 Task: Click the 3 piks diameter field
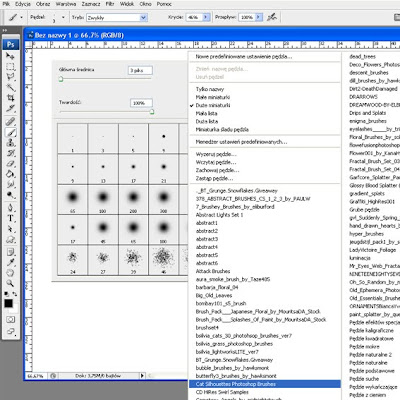click(140, 70)
